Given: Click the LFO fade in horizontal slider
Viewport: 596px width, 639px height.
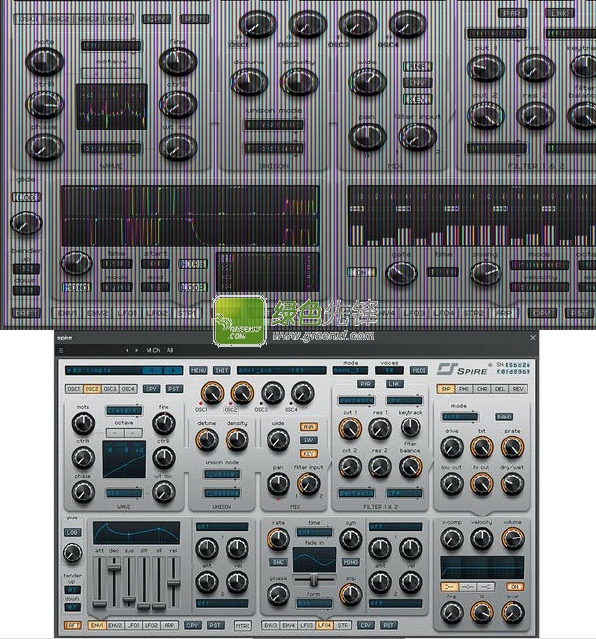Looking at the screenshot, I should point(314,579).
